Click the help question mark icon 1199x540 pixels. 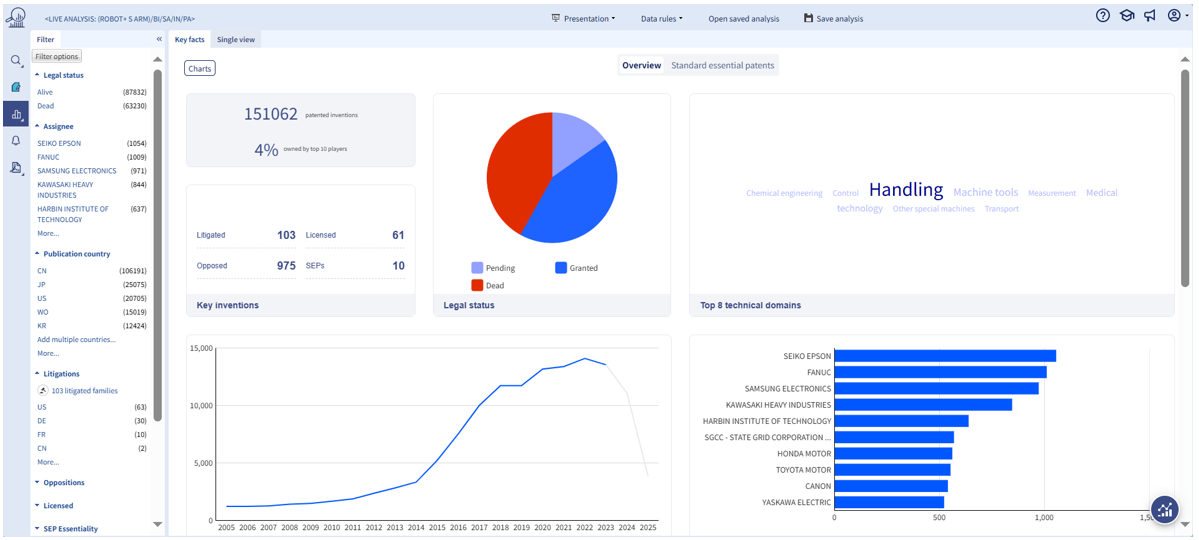[x=1103, y=17]
